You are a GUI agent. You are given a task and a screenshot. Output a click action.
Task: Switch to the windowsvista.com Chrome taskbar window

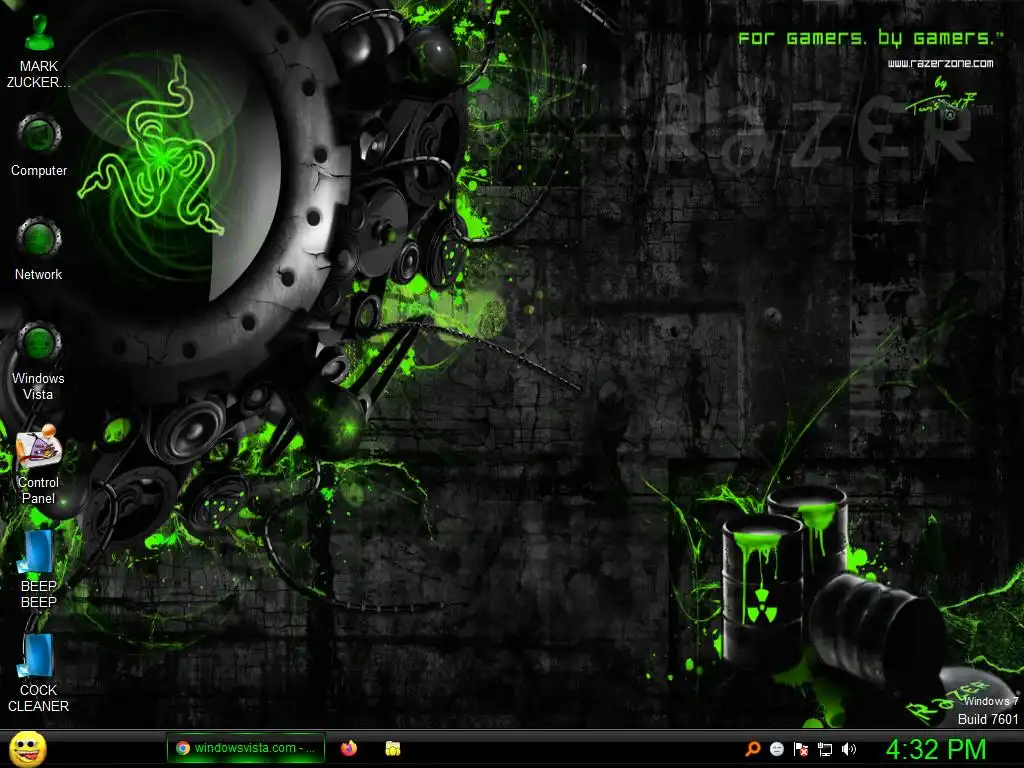click(x=246, y=748)
